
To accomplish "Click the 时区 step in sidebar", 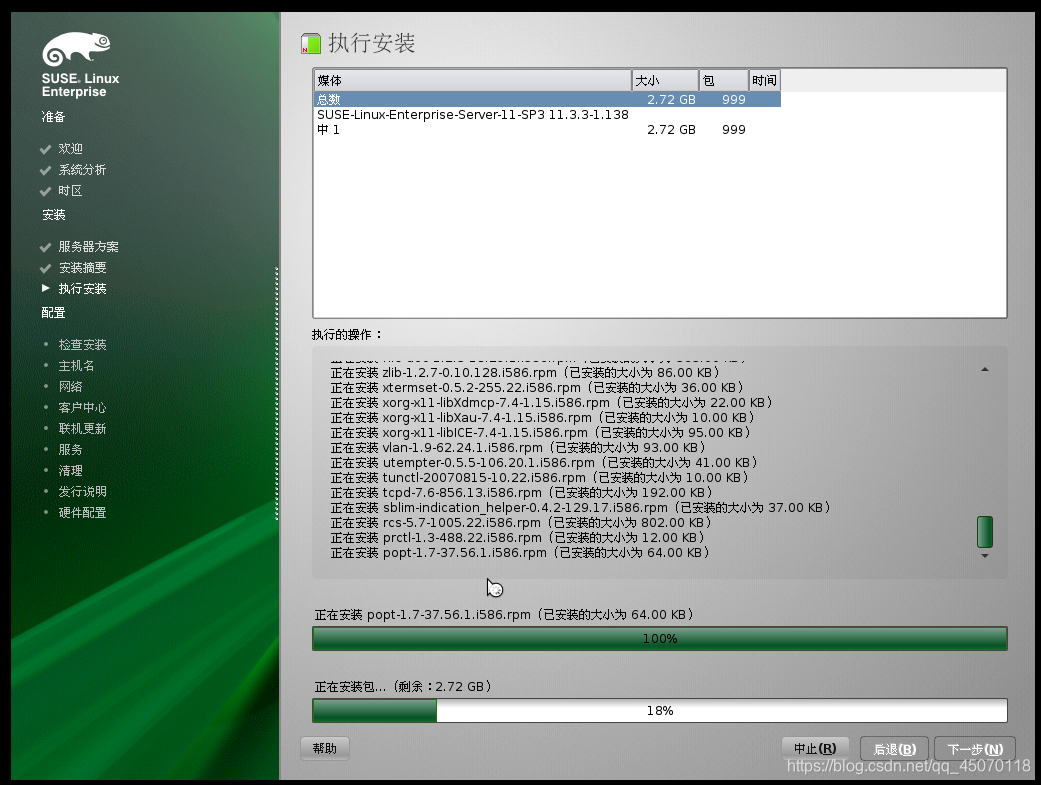I will coord(70,191).
